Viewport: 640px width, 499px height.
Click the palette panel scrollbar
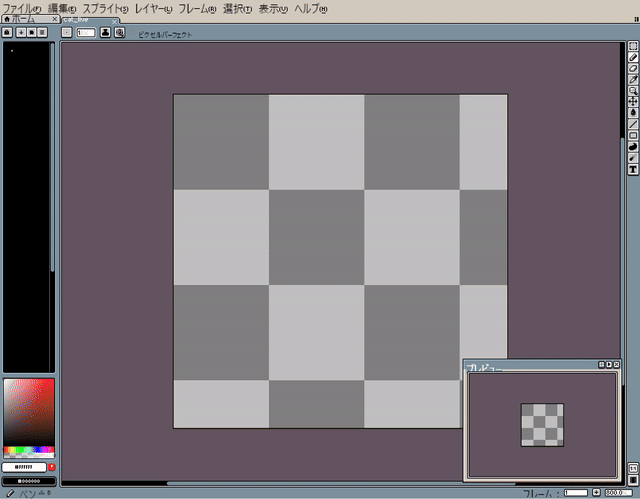pyautogui.click(x=52, y=157)
